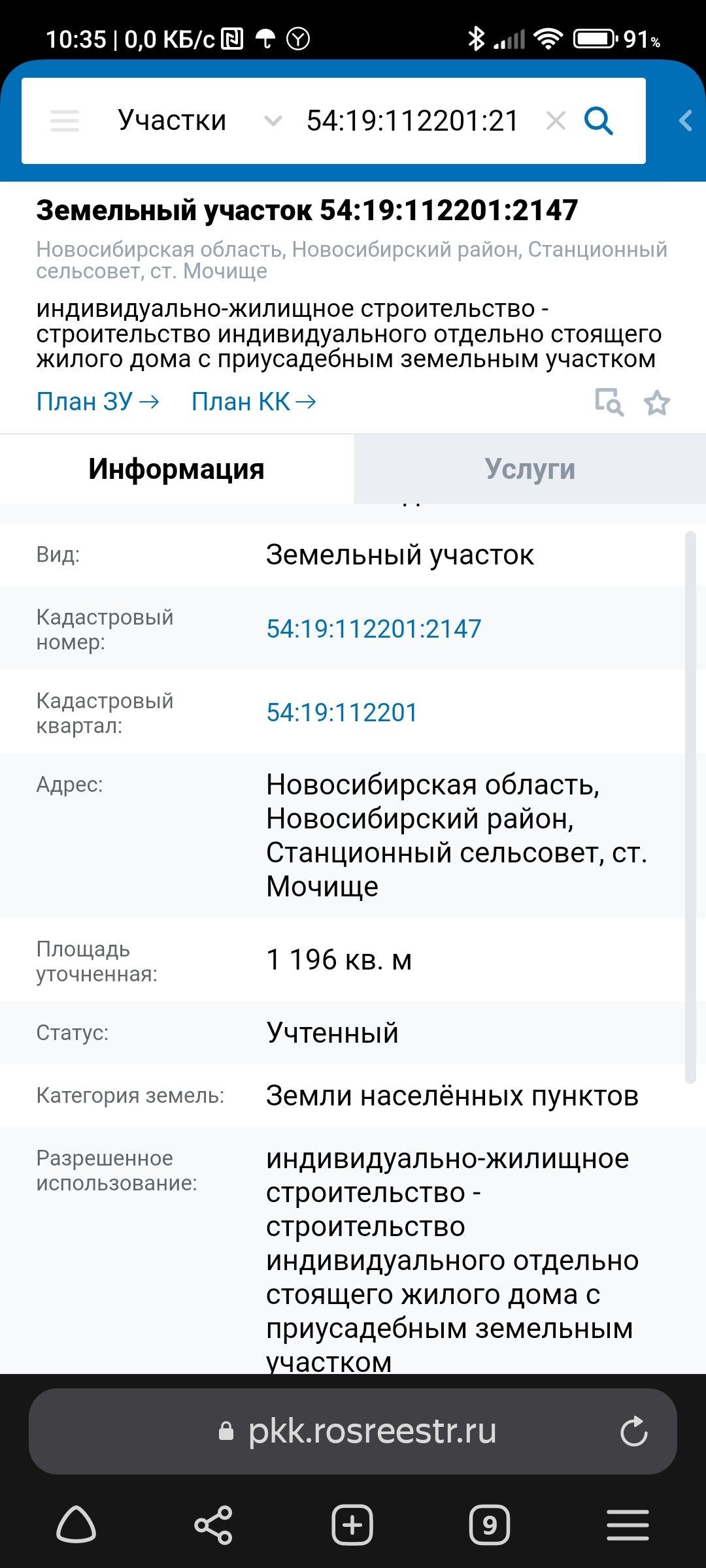Open the Alice assistant icon
This screenshot has width=706, height=1568.
click(76, 1525)
